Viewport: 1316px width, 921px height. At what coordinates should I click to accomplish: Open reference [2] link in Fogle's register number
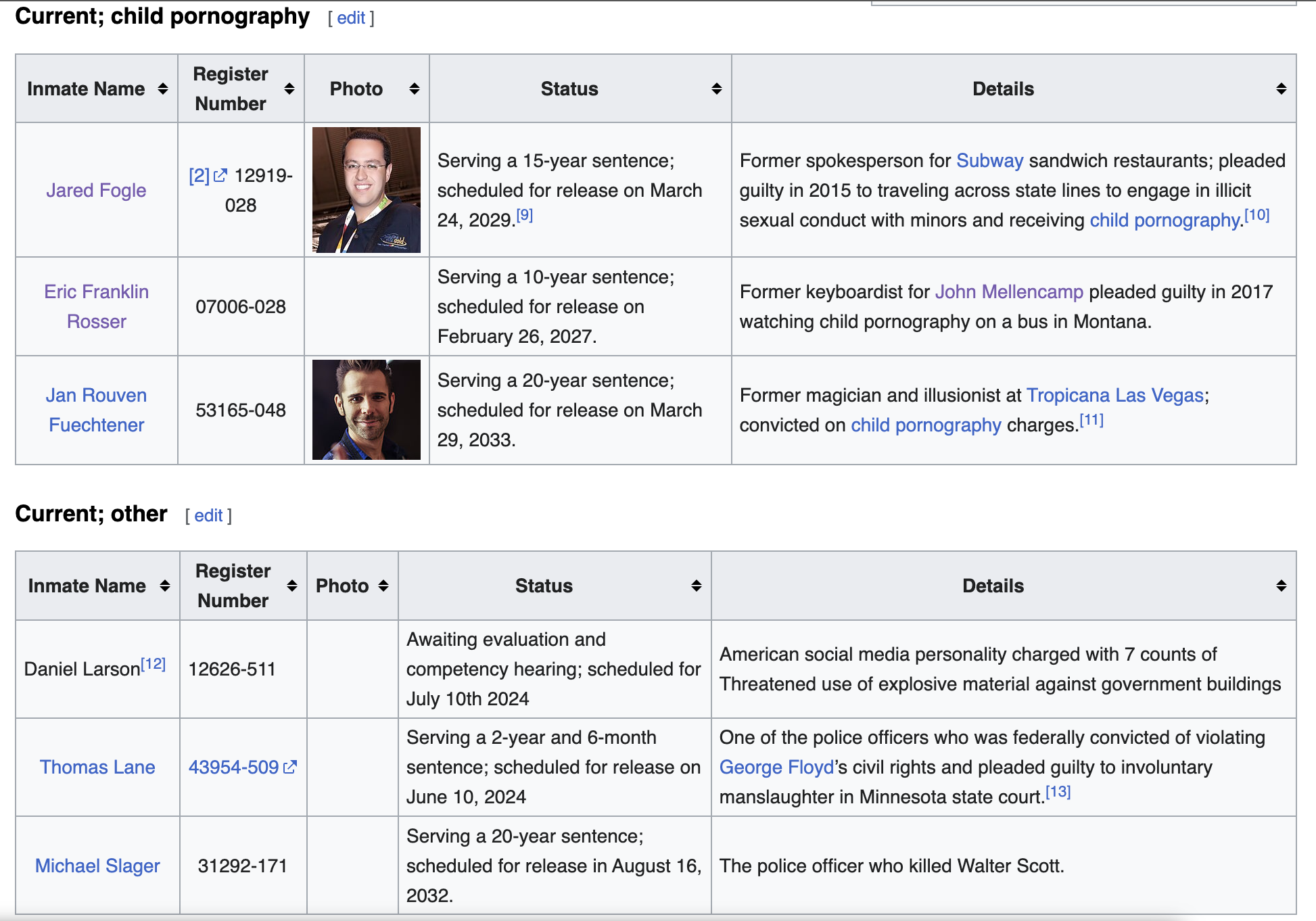coord(199,176)
